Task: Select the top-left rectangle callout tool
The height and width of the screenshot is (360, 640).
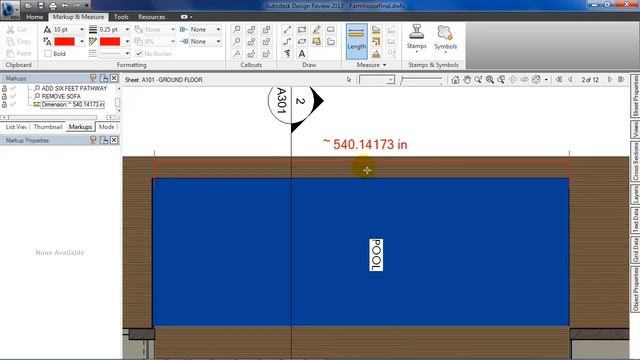Action: (x=237, y=29)
